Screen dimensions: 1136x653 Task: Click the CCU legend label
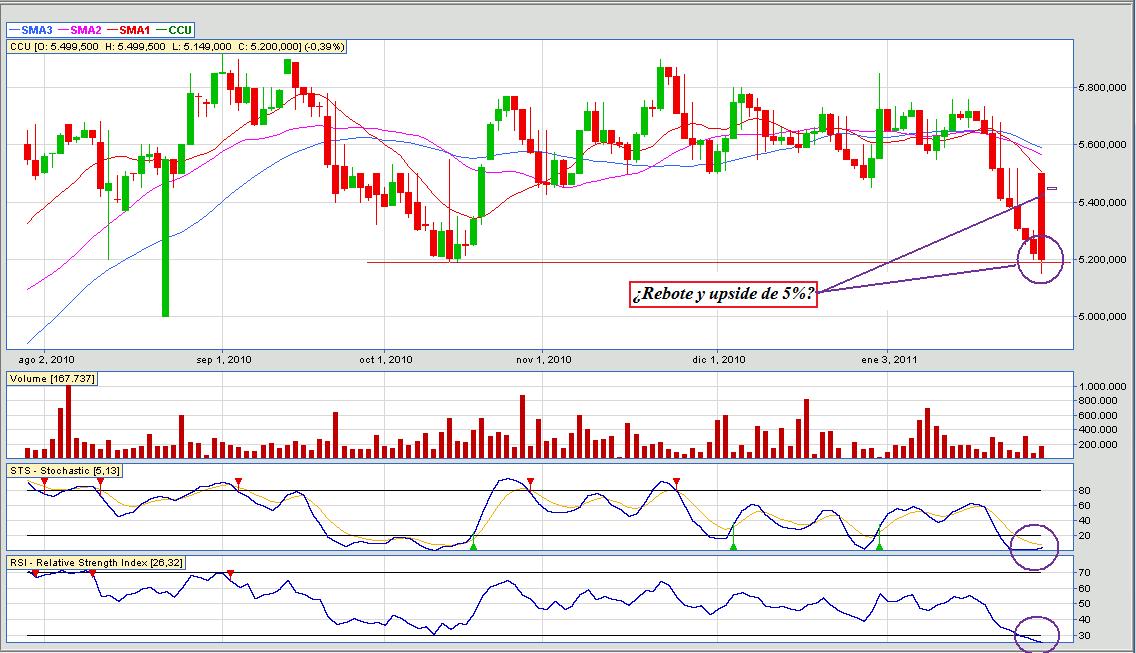point(180,30)
